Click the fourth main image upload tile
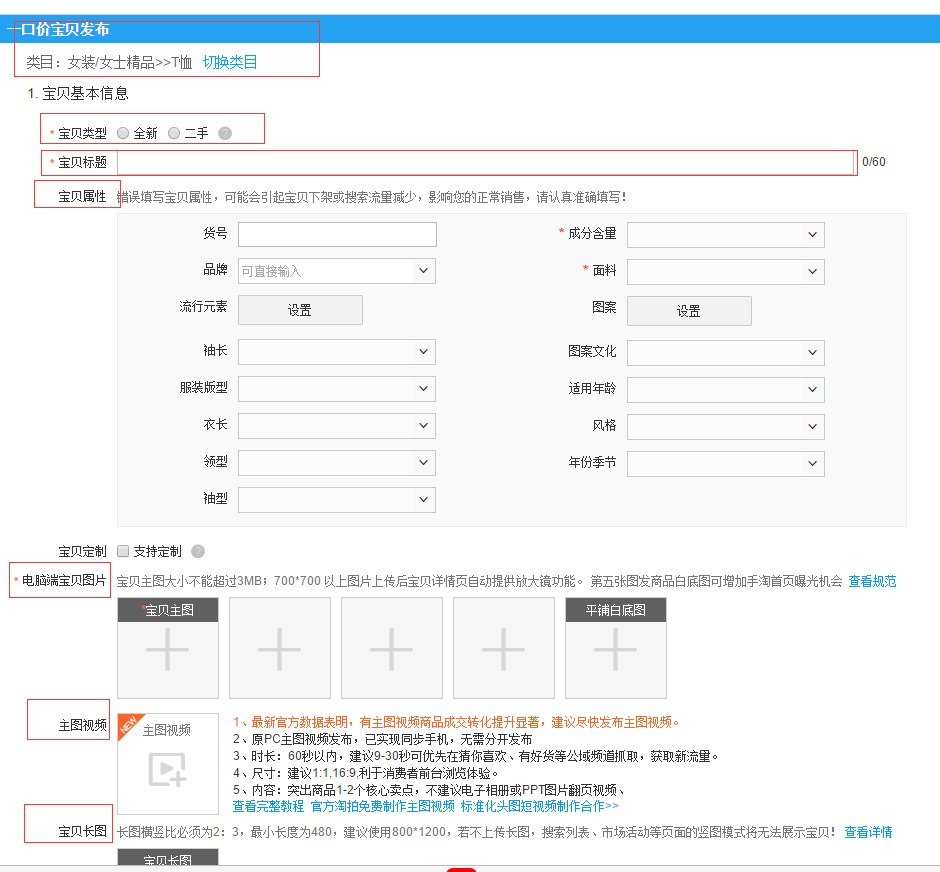 tap(503, 649)
